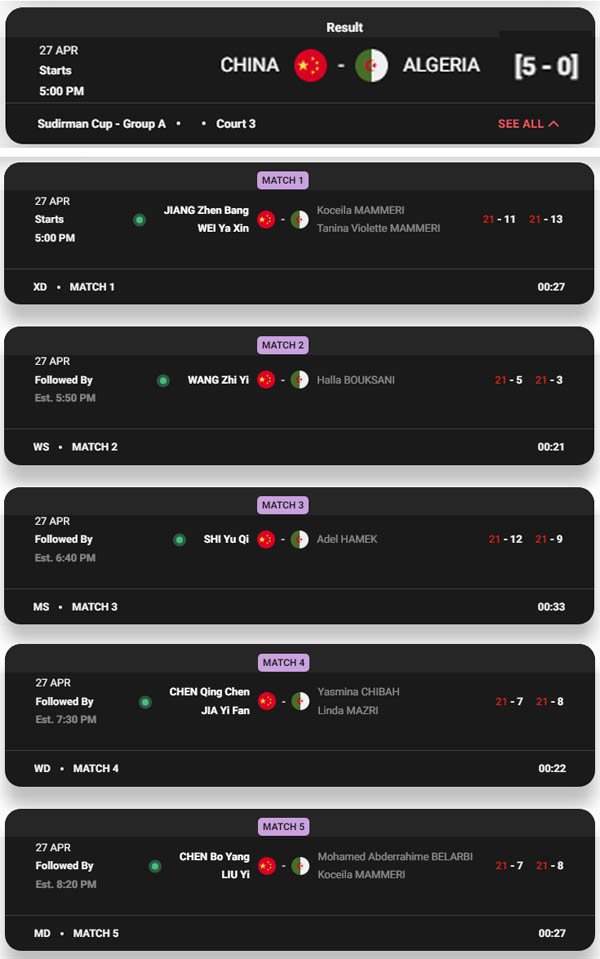The width and height of the screenshot is (600, 959).
Task: Open player JIANG Zhen Bang
Action: coord(206,210)
